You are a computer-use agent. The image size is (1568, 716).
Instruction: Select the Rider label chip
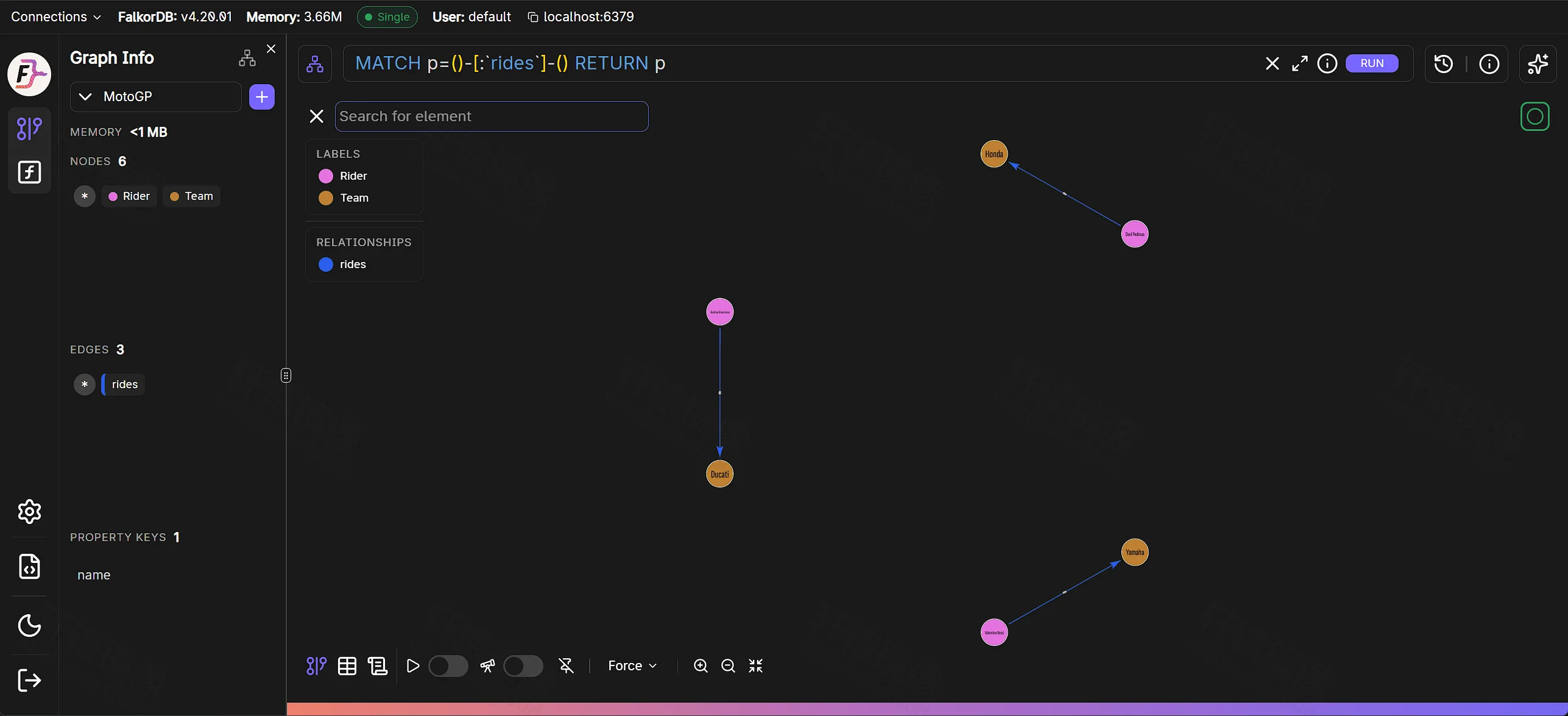129,196
